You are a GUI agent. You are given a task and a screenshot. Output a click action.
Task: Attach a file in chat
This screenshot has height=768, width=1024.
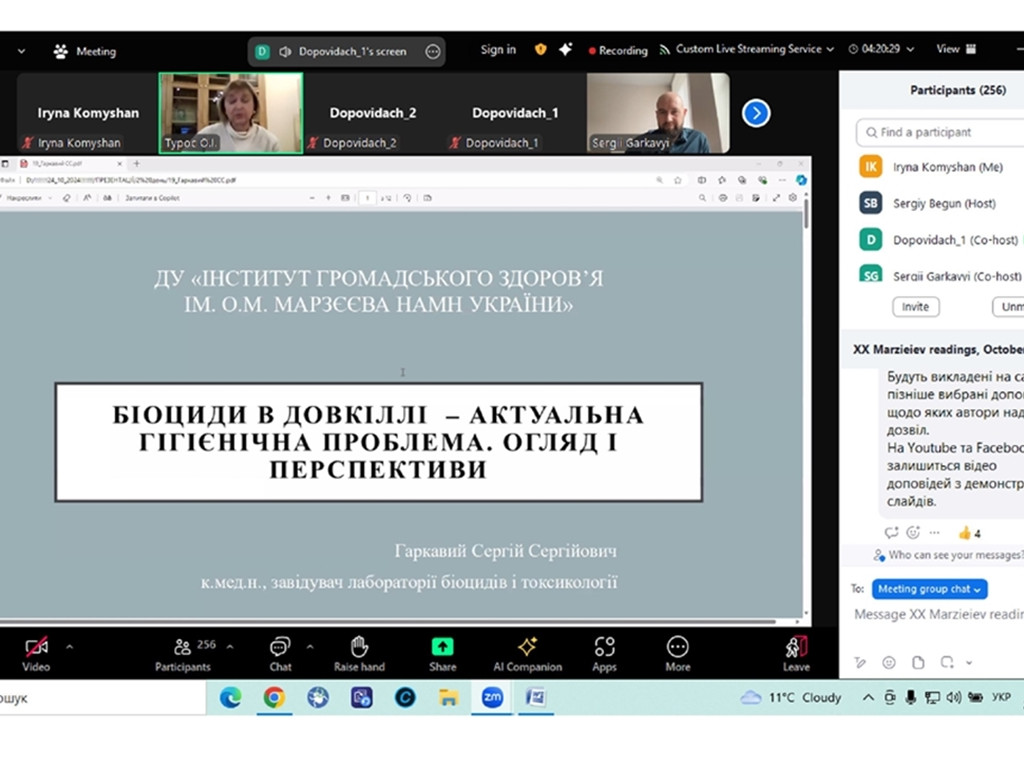(918, 662)
